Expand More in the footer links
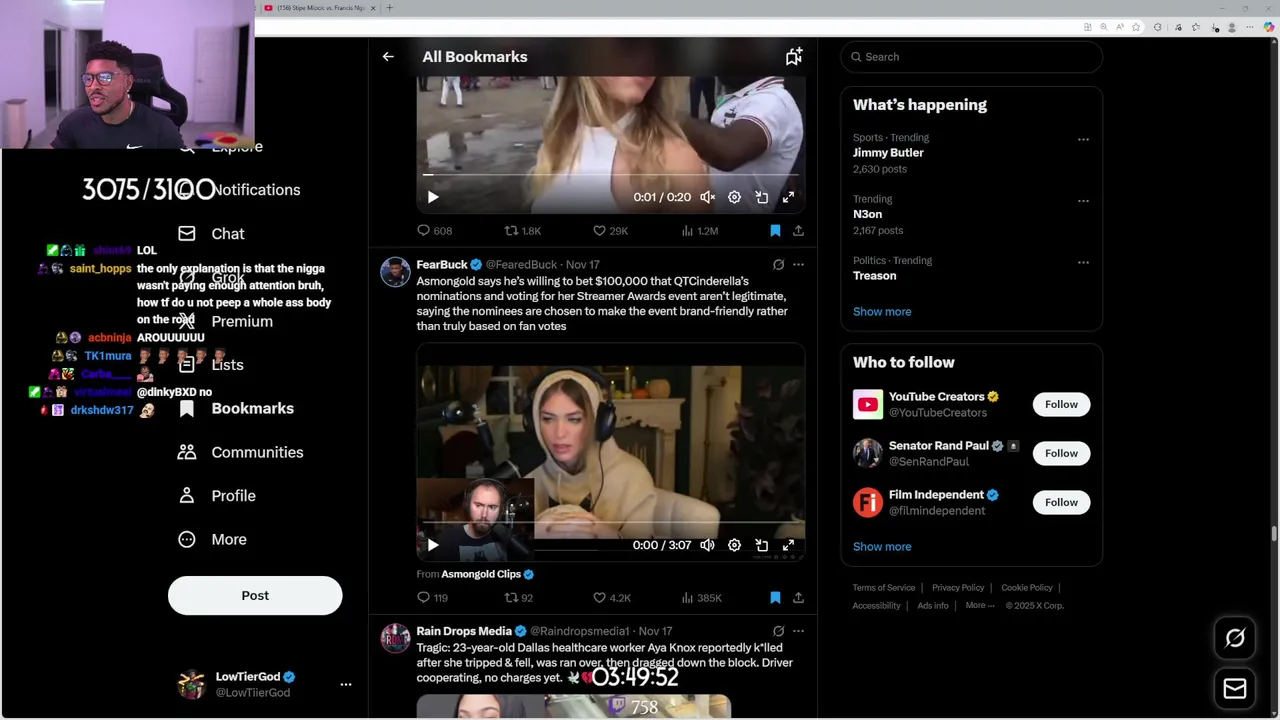Image resolution: width=1280 pixels, height=720 pixels. coord(980,606)
